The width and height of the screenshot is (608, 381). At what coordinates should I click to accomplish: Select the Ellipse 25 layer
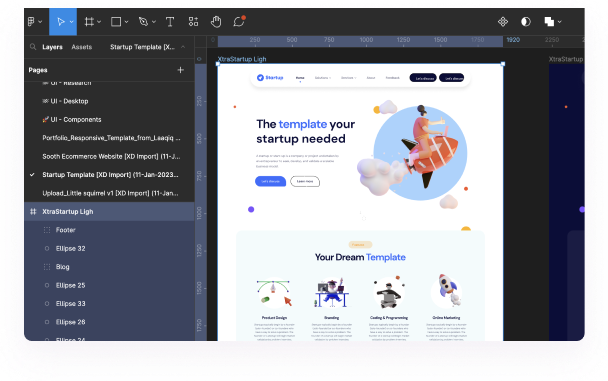[x=109, y=285]
